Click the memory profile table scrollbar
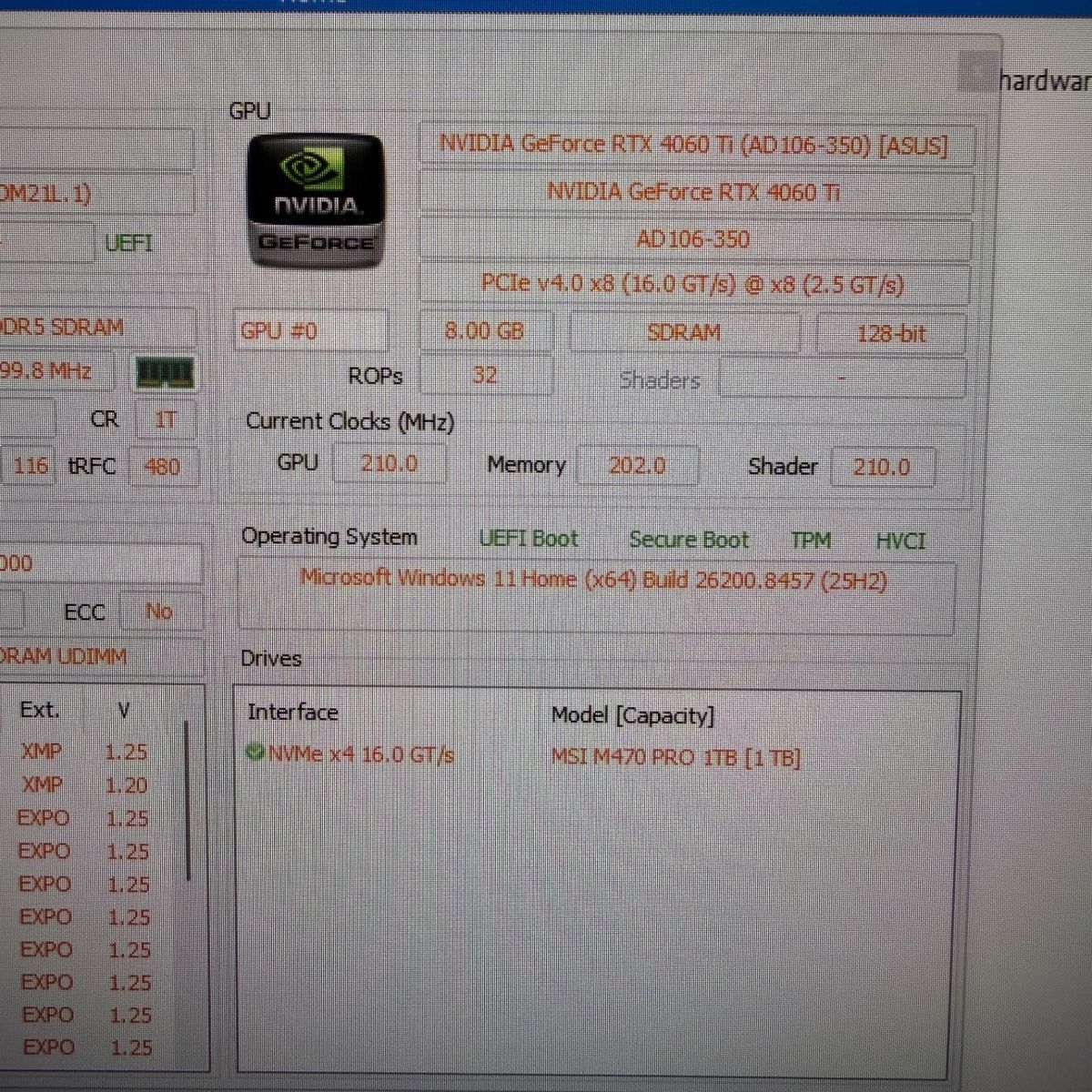The height and width of the screenshot is (1092, 1092). 188,801
